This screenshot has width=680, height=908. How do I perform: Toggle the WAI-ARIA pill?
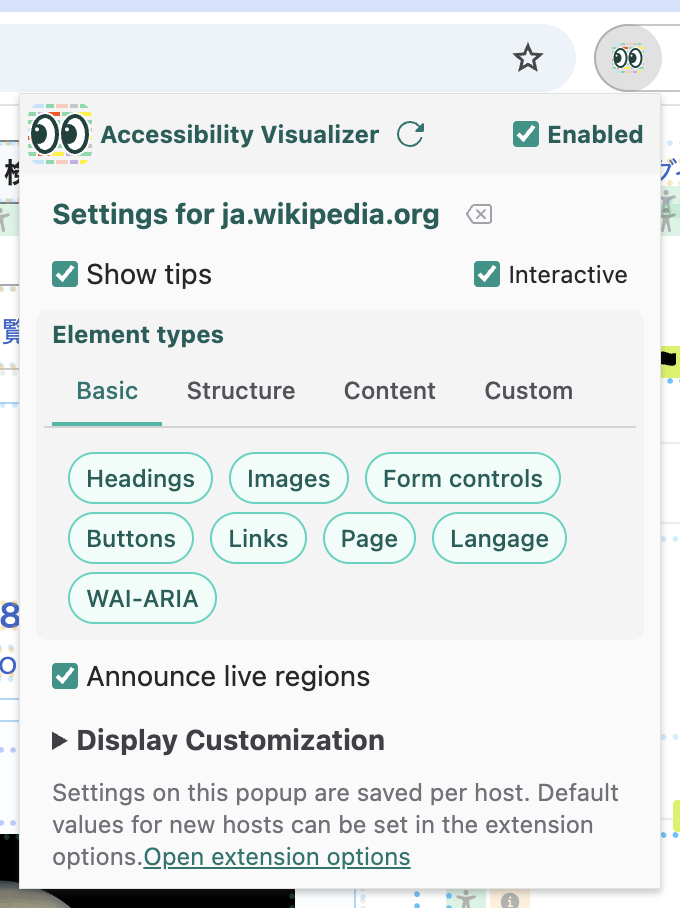pyautogui.click(x=142, y=597)
